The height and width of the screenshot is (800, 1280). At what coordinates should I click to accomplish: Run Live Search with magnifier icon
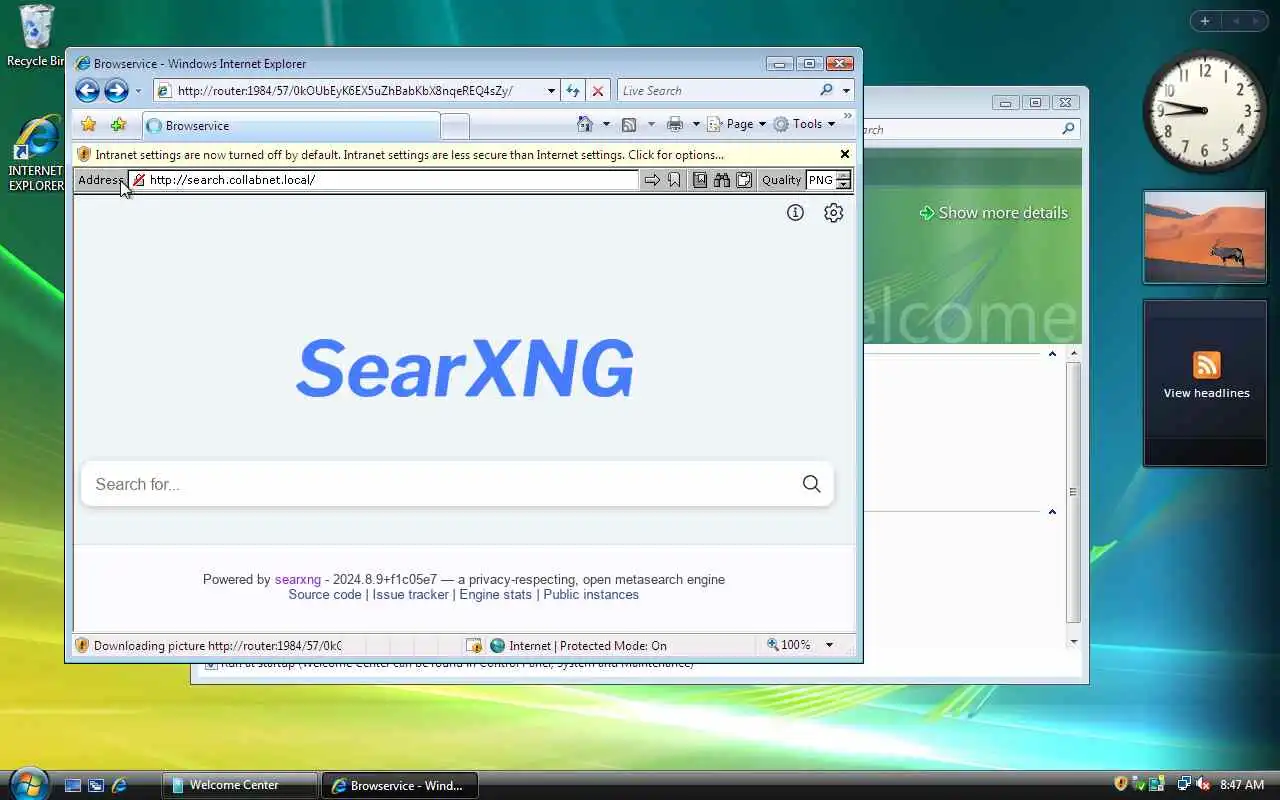(826, 90)
